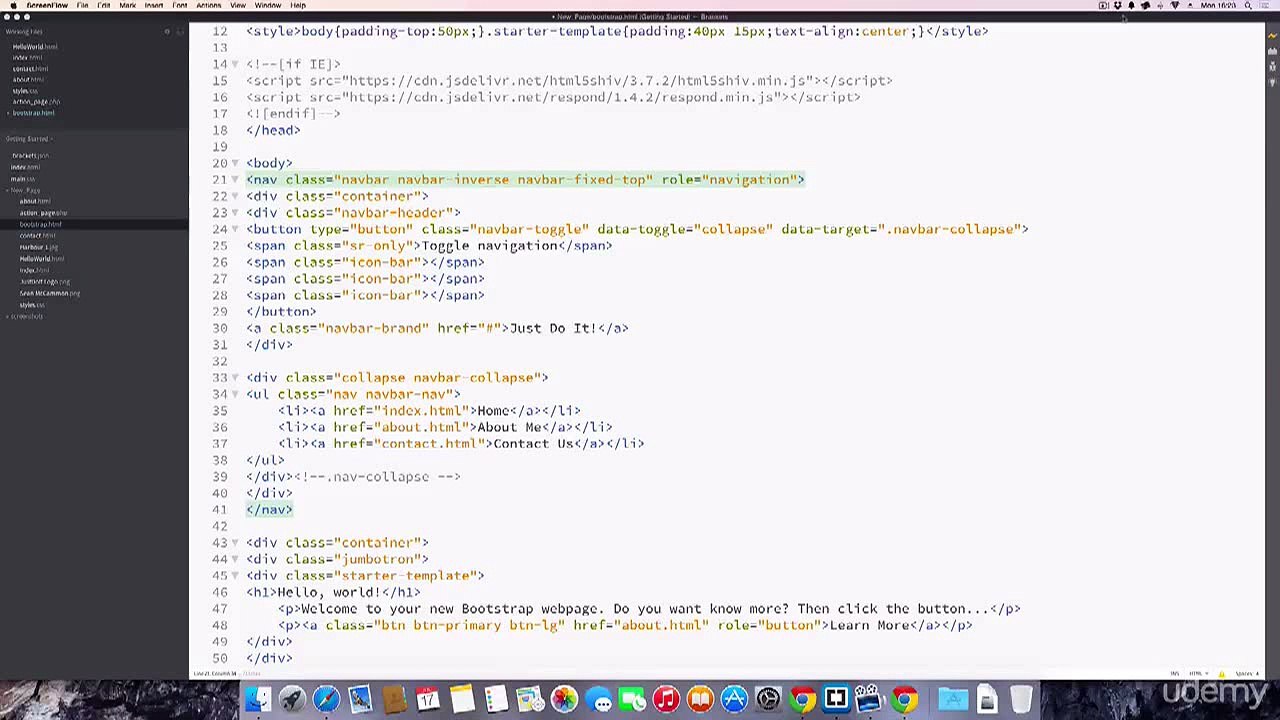Viewport: 1280px width, 720px height.
Task: Open the Help menu
Action: 298,6
